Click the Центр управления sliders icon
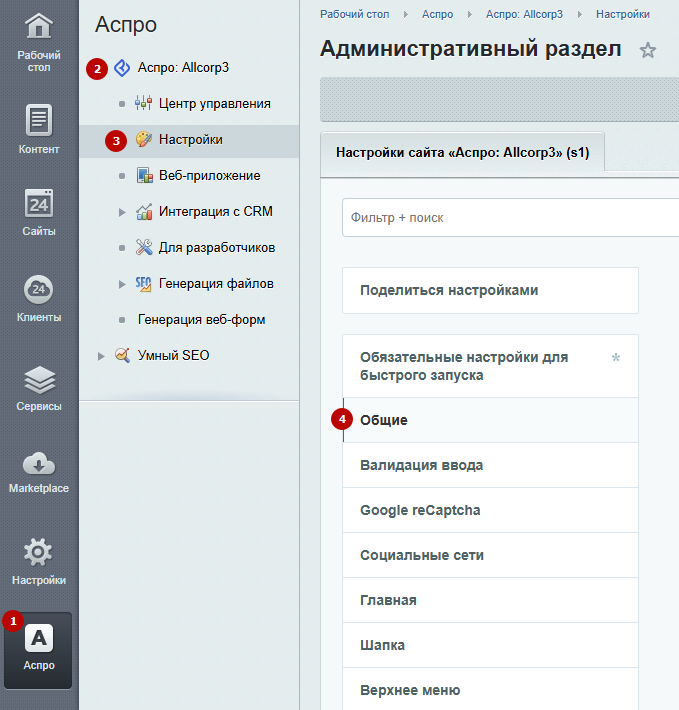 [x=143, y=104]
